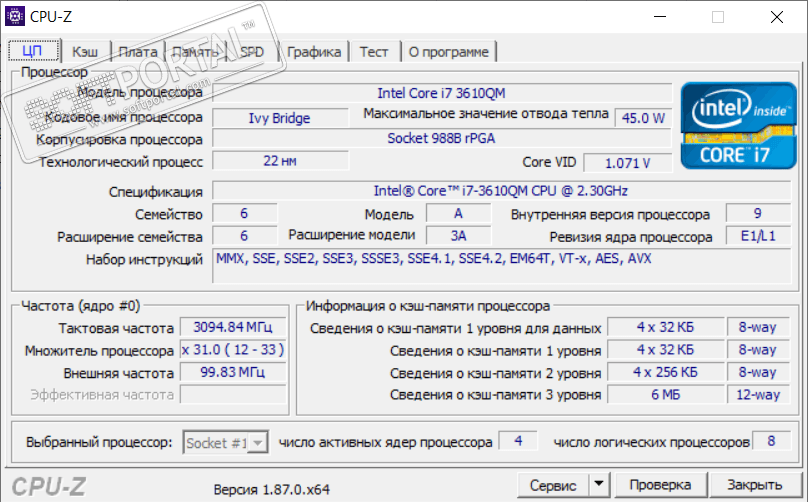Click the 1.071 V Core VID value
808x502 pixels.
[x=627, y=163]
